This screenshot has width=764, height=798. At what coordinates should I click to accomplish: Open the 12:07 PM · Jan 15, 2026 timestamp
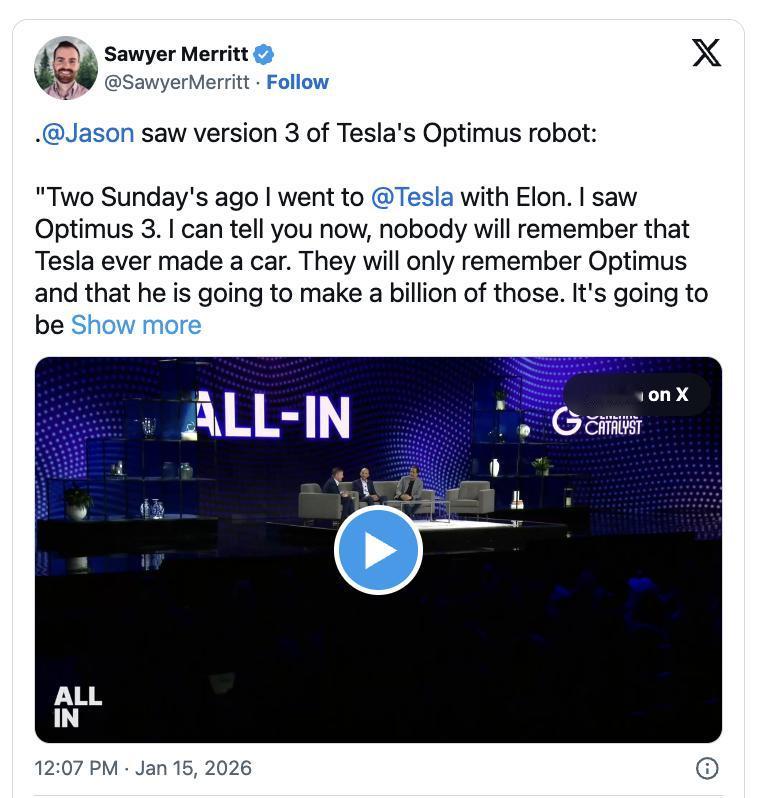point(143,768)
